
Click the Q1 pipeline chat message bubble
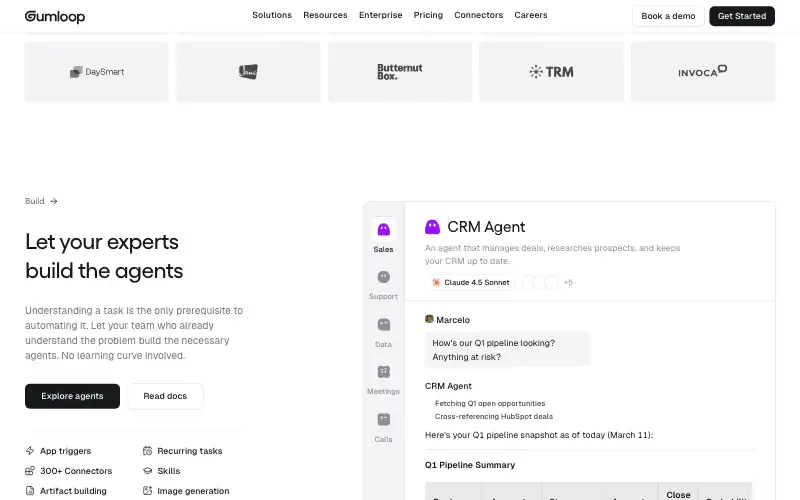[x=508, y=349]
